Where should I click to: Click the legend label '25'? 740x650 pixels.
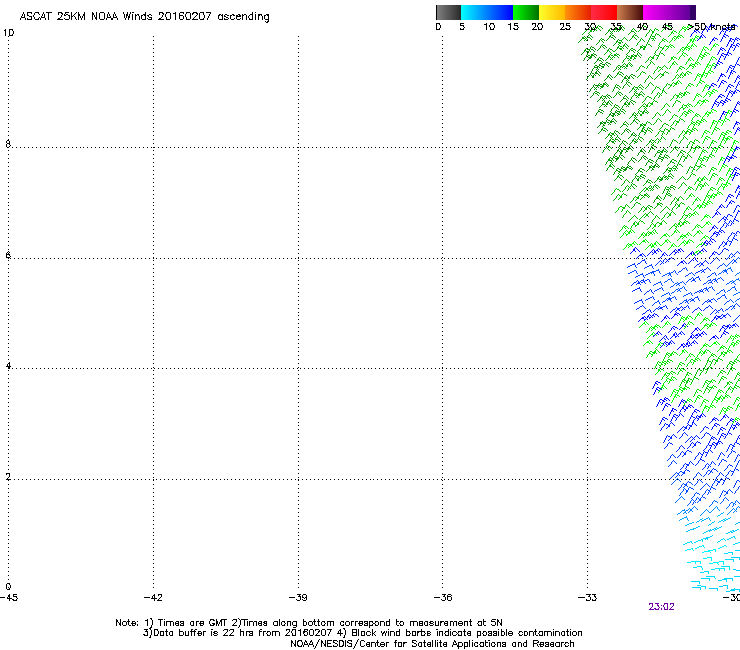[x=565, y=27]
